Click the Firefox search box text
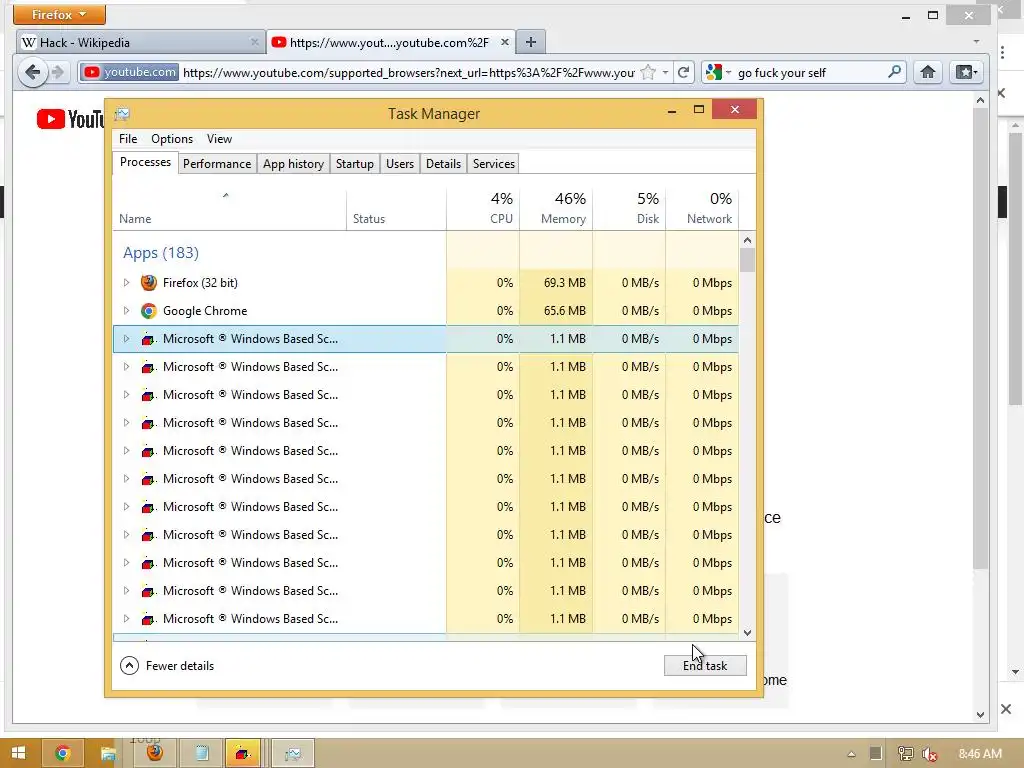Viewport: 1024px width, 768px height. (x=782, y=72)
